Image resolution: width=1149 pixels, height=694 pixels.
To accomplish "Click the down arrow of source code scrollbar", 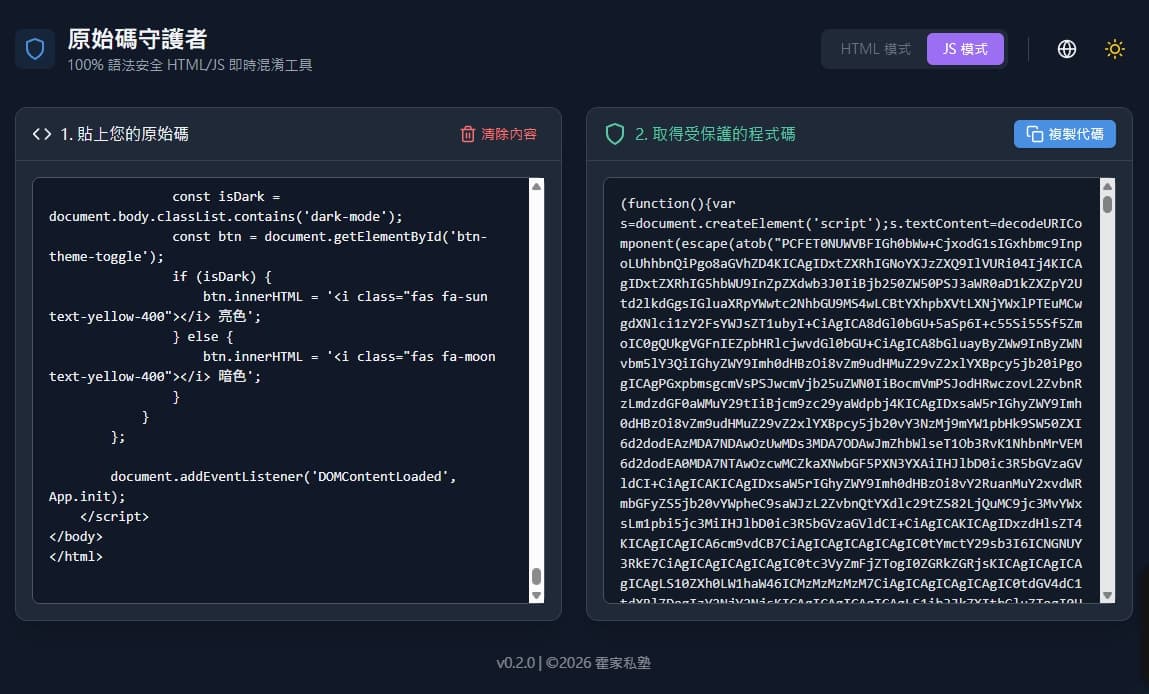I will [536, 596].
